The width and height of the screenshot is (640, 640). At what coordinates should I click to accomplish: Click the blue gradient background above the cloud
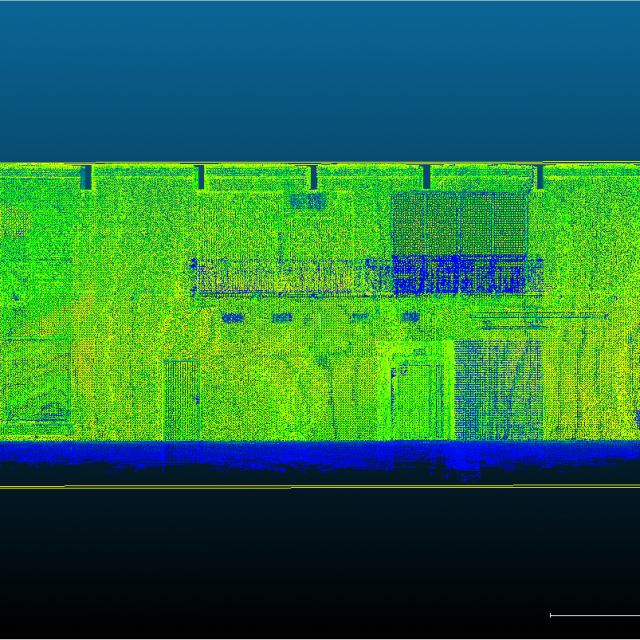[x=320, y=80]
